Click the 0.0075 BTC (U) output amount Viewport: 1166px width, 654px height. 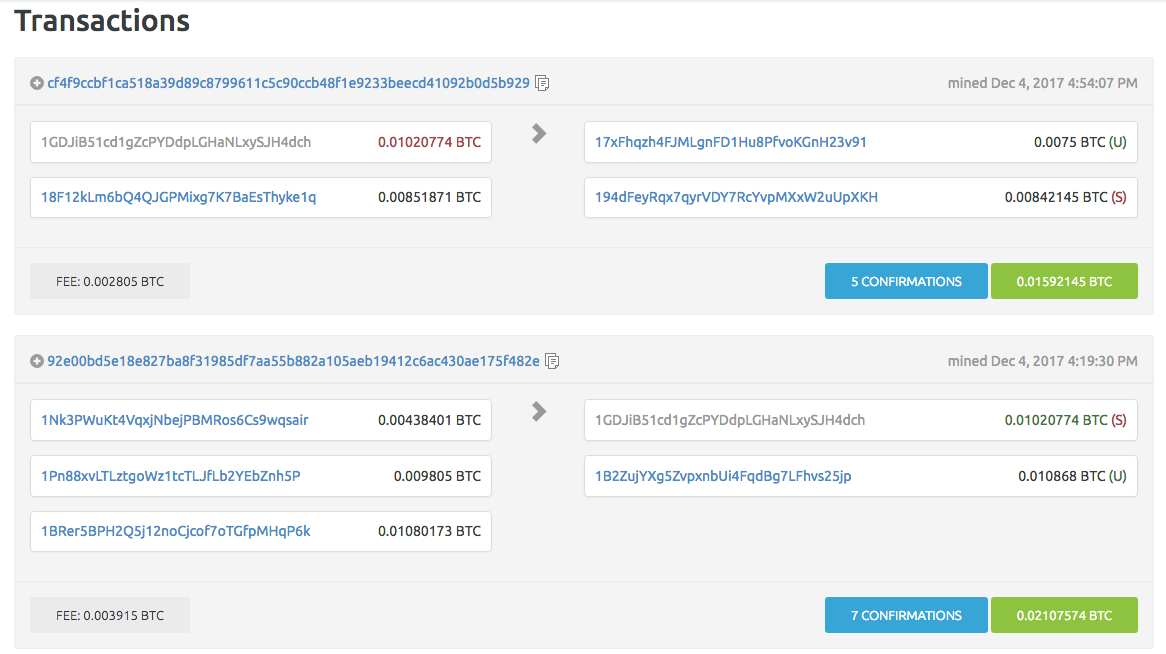1080,142
